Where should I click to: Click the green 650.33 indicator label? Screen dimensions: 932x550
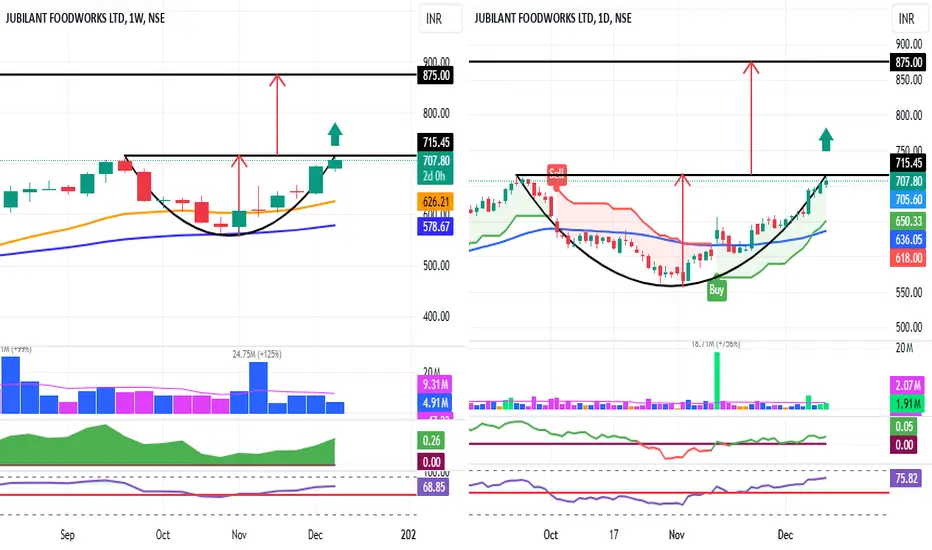[x=908, y=221]
